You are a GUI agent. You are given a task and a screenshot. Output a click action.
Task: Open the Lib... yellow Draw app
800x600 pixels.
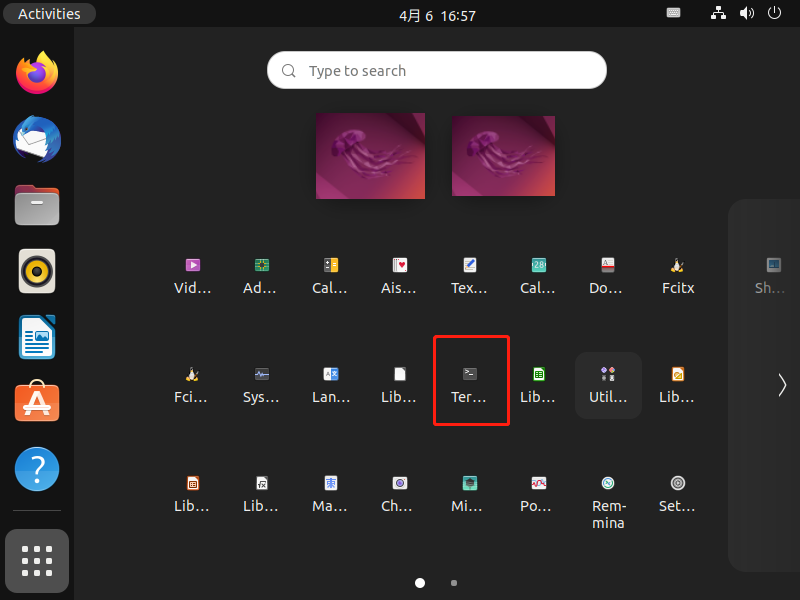click(677, 374)
